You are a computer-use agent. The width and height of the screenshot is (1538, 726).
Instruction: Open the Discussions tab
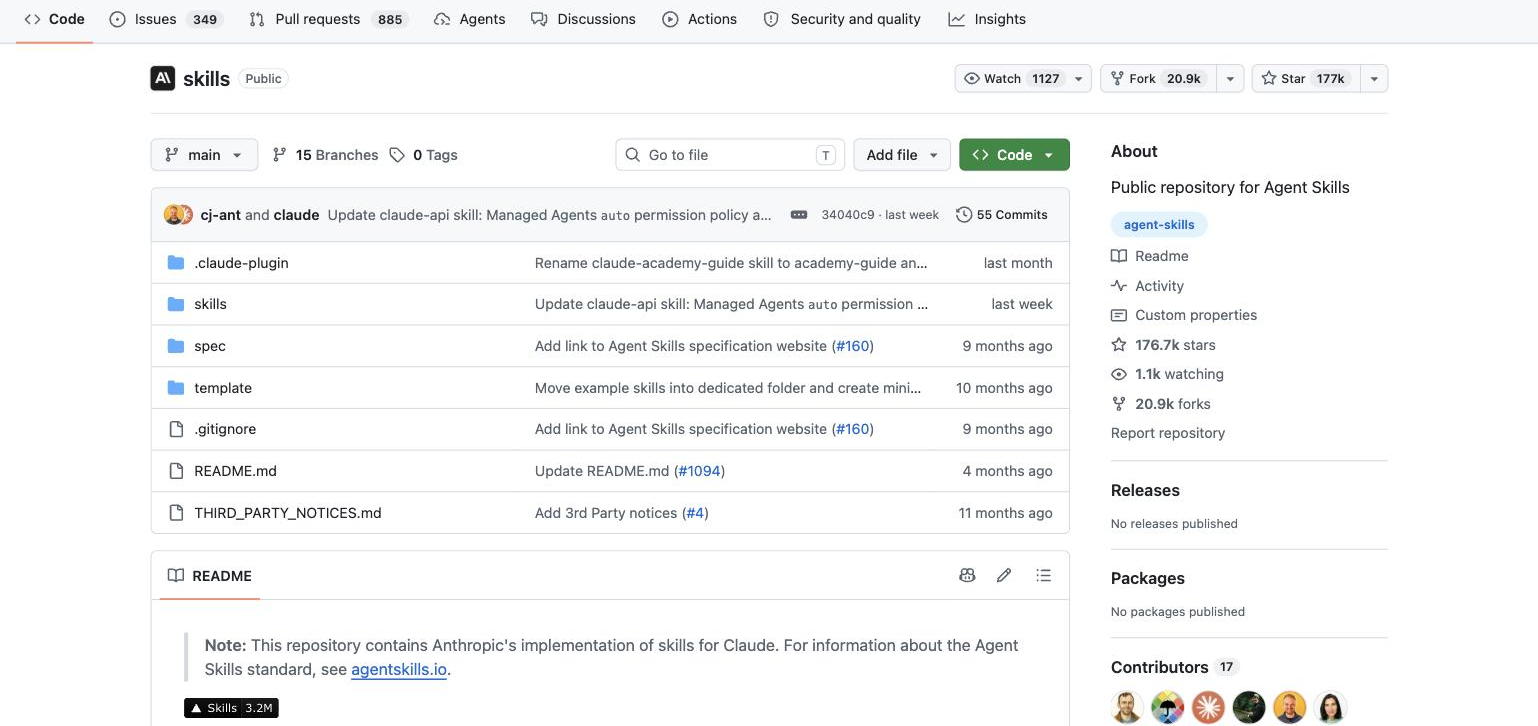583,19
